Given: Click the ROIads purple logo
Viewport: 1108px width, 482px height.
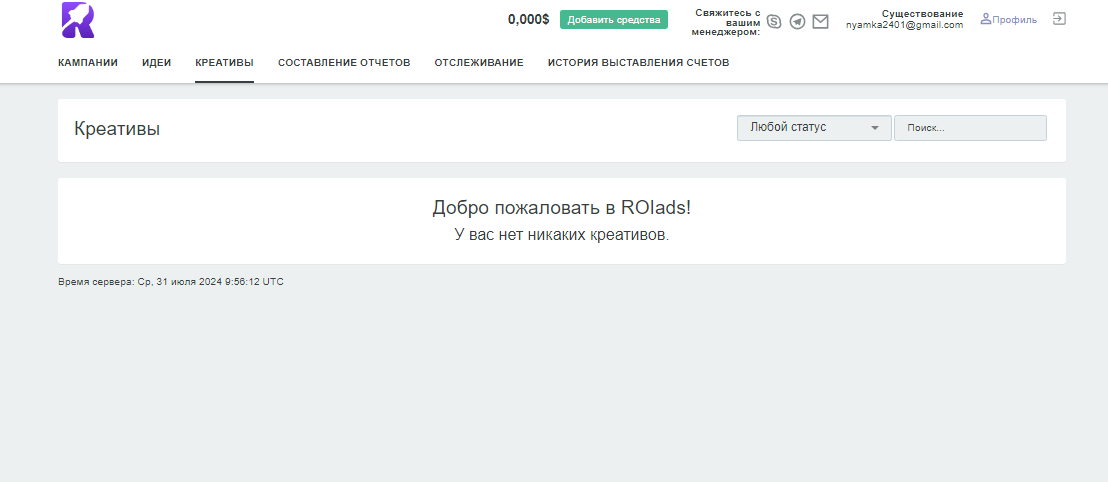Looking at the screenshot, I should (78, 20).
